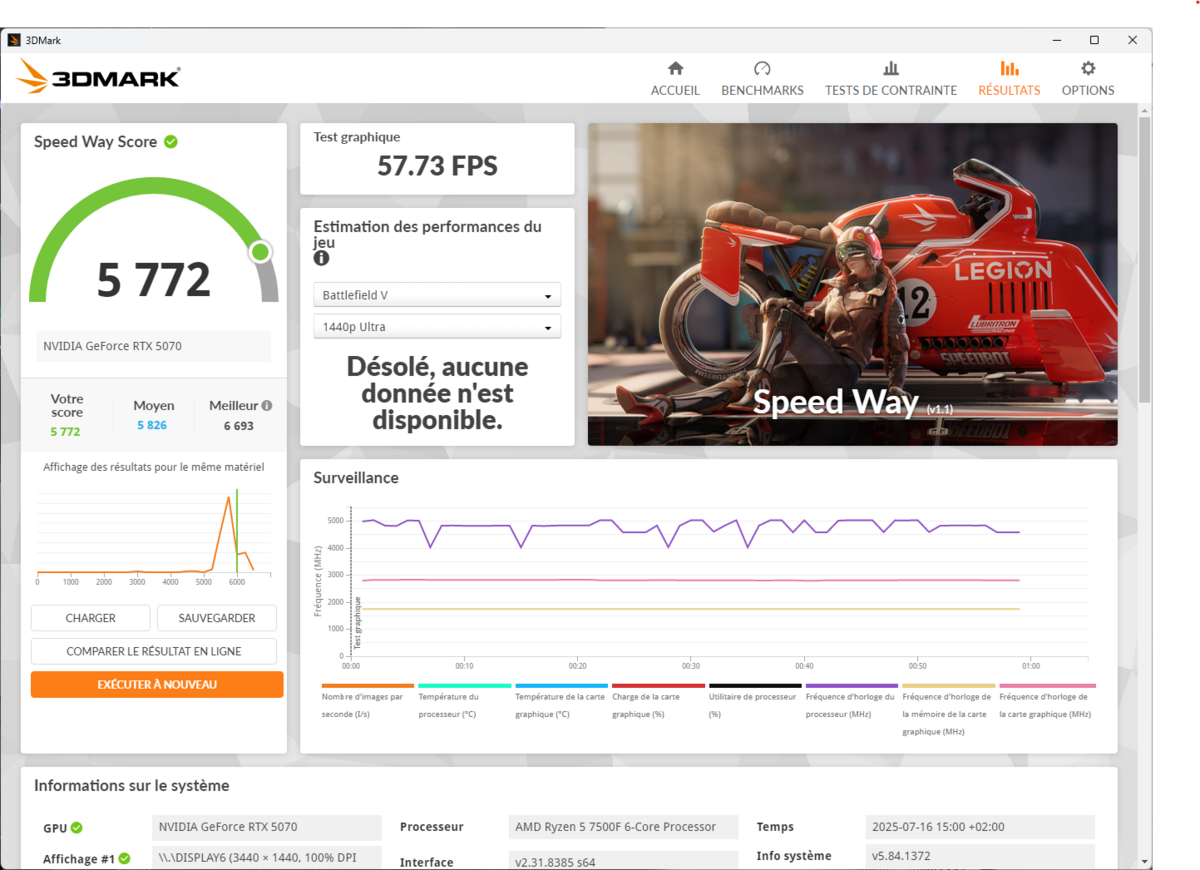Click the vertical scrollbar thumb
The width and height of the screenshot is (1200, 870).
tap(1145, 259)
